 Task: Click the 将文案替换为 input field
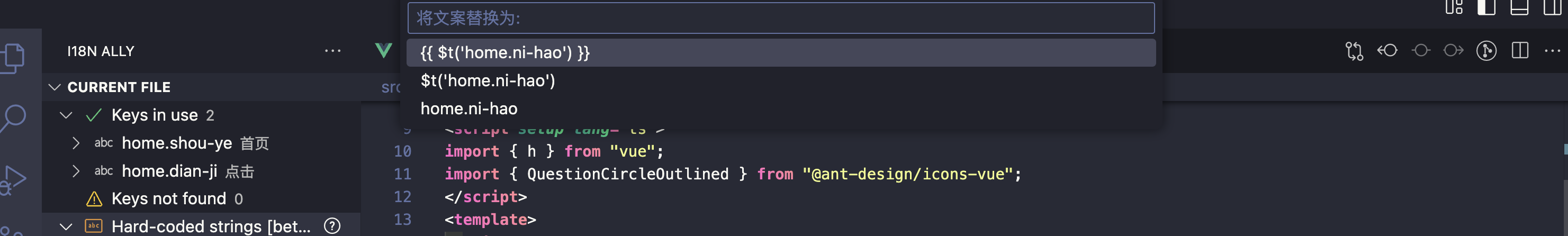click(x=781, y=18)
